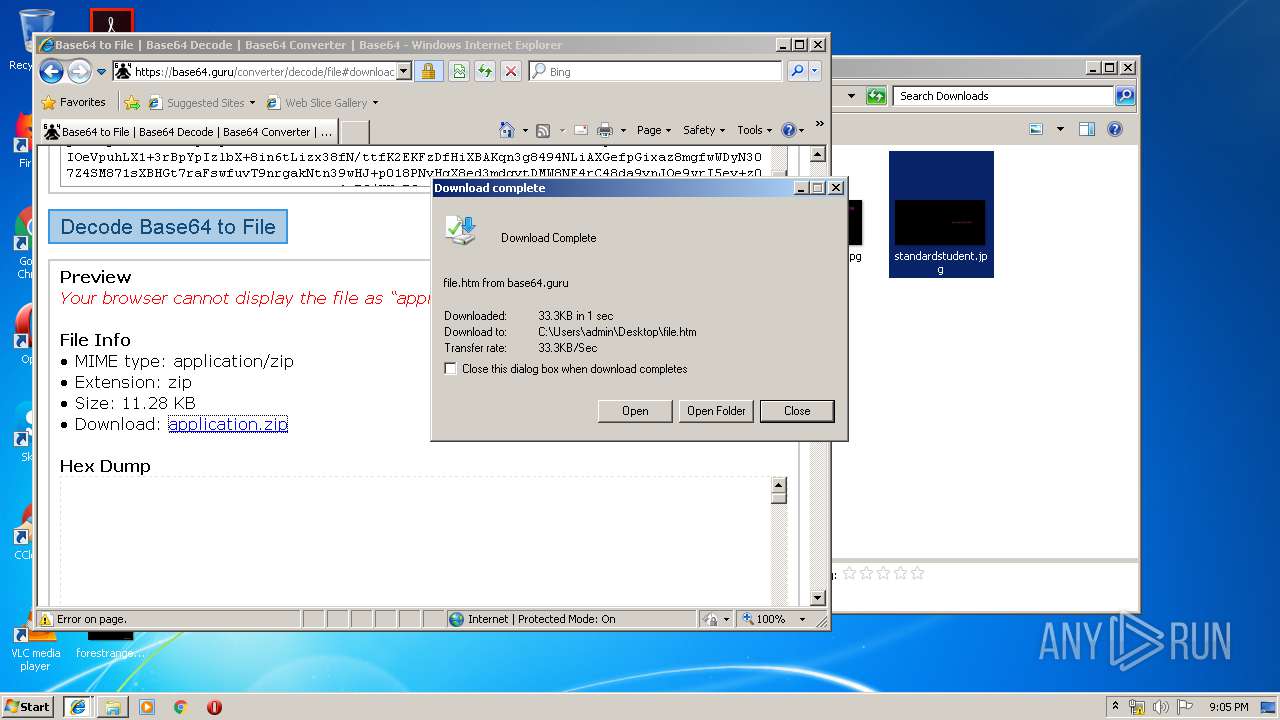Screen dimensions: 1280x720
Task: Click the Hex Dump scrollbar up arrow
Action: coord(779,485)
